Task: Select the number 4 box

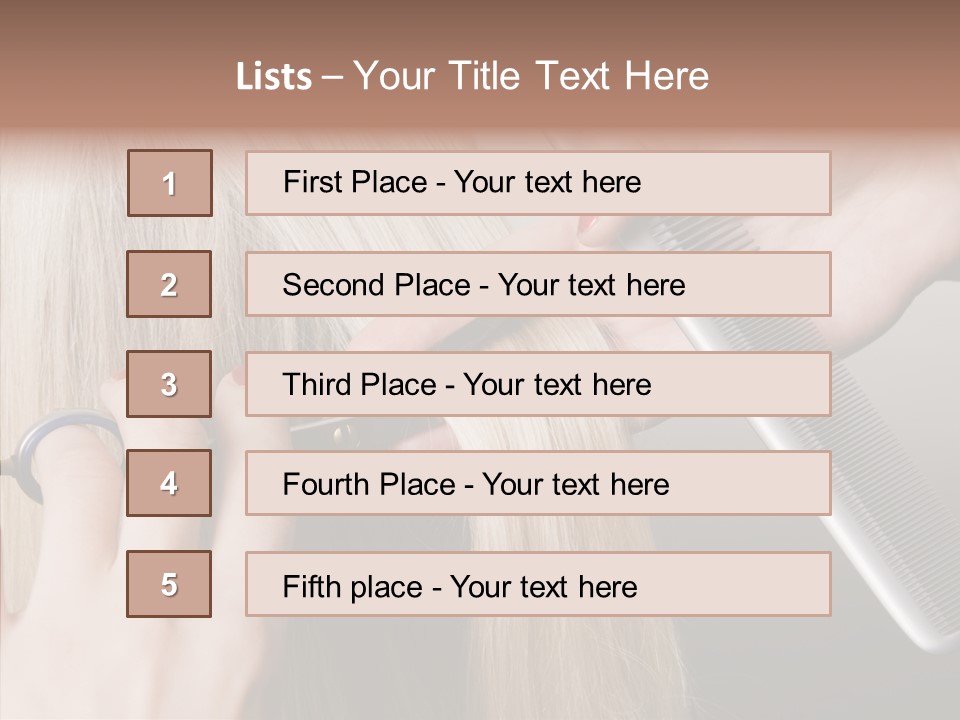Action: coord(169,483)
